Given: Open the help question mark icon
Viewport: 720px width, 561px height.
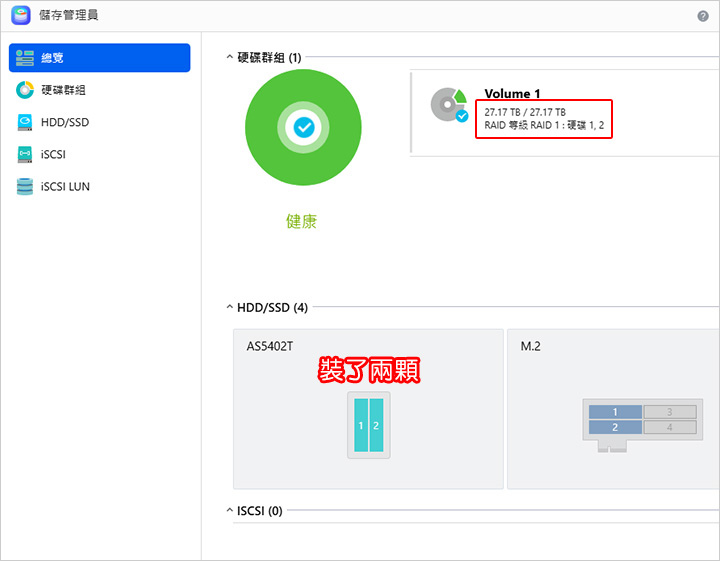Looking at the screenshot, I should coord(703,16).
